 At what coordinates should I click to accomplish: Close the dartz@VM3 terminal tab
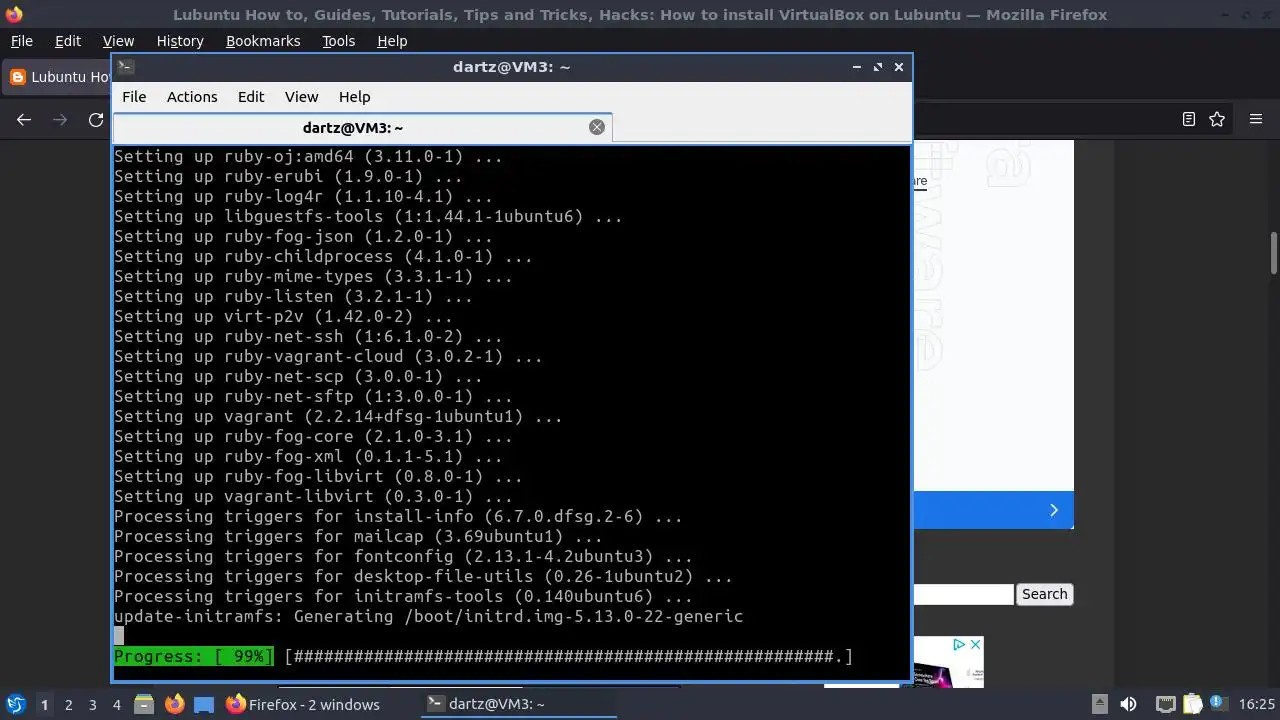click(597, 127)
